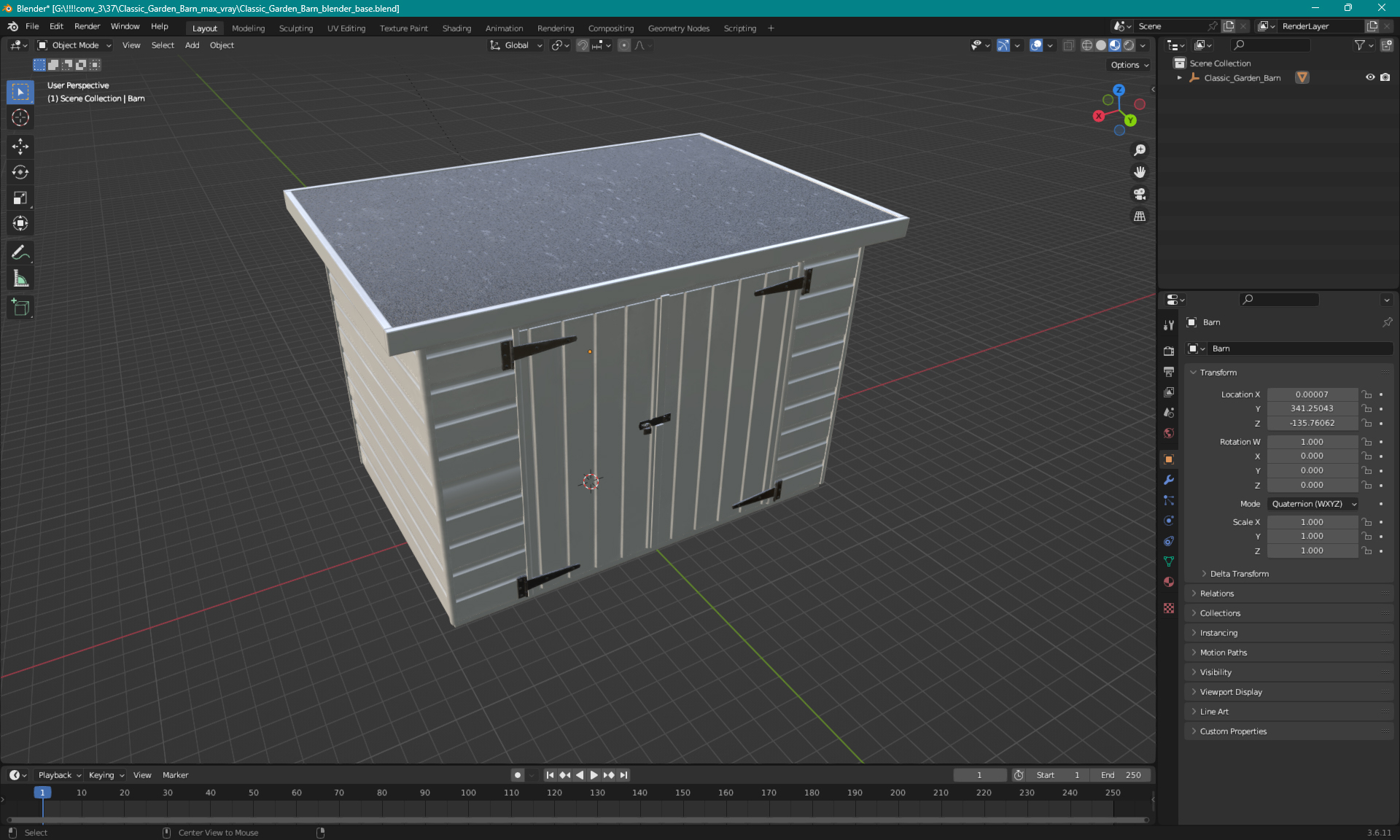Click Global transform orientation dropdown
1400x840 pixels.
[x=514, y=45]
